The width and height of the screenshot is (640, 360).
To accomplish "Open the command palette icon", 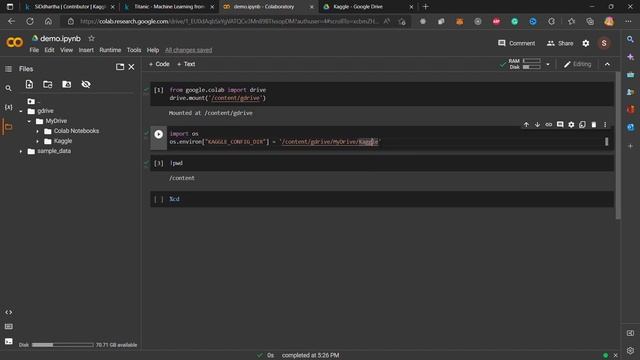I will [9, 327].
